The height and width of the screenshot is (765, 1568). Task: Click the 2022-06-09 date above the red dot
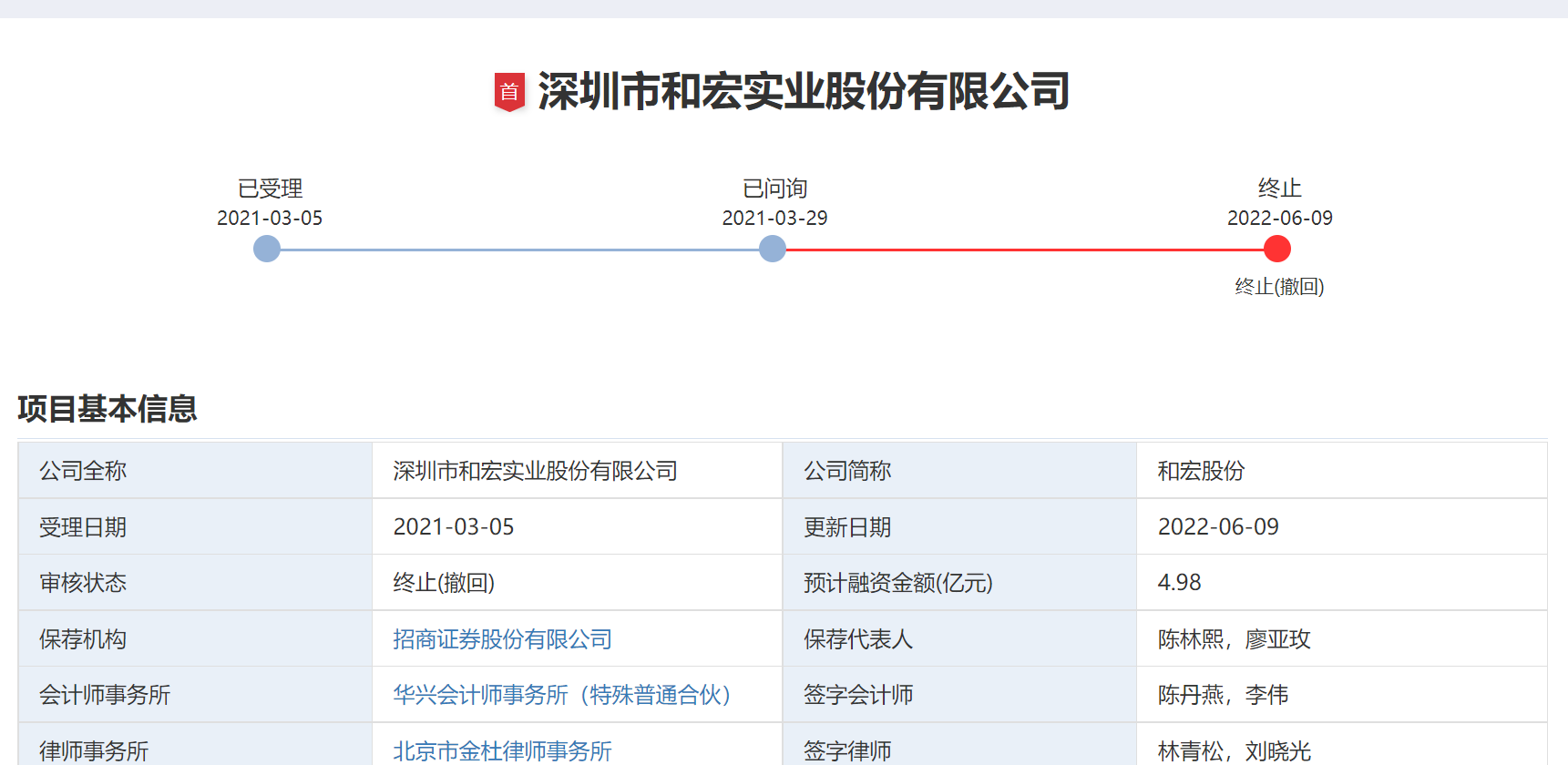[x=1279, y=219]
